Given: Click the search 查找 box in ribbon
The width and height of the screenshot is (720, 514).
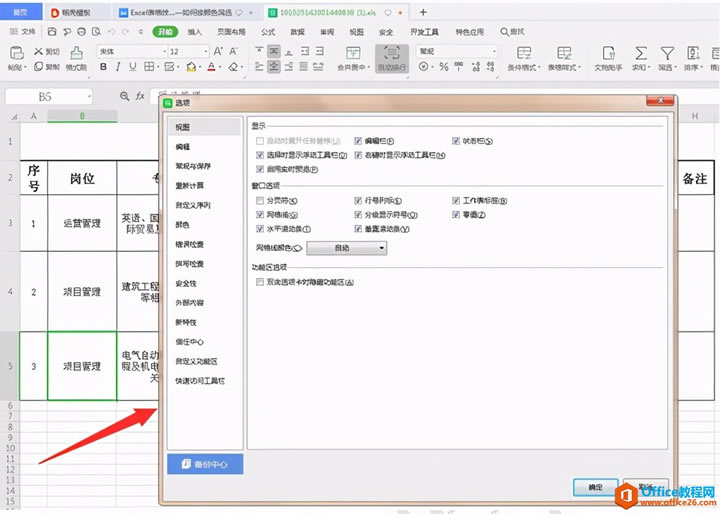Looking at the screenshot, I should pos(512,32).
